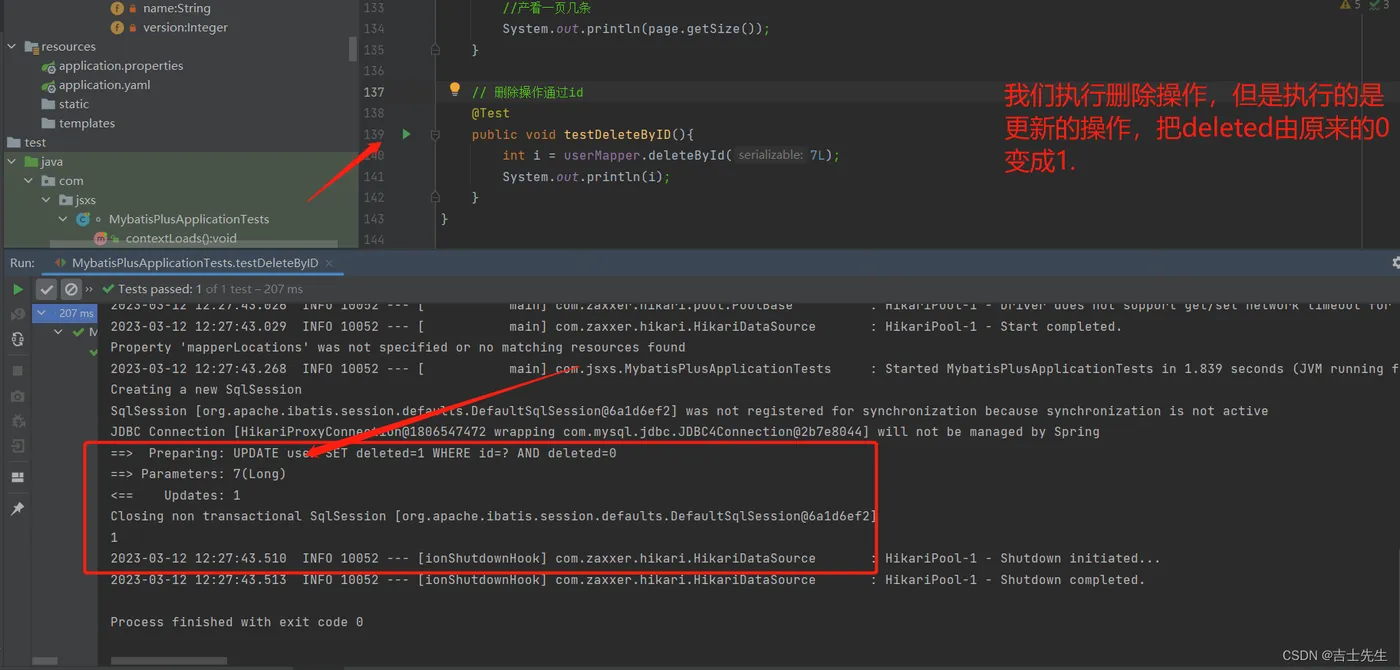Click 'Creating a new SqlSession' console line
Viewport: 1400px width, 670px height.
pos(206,390)
